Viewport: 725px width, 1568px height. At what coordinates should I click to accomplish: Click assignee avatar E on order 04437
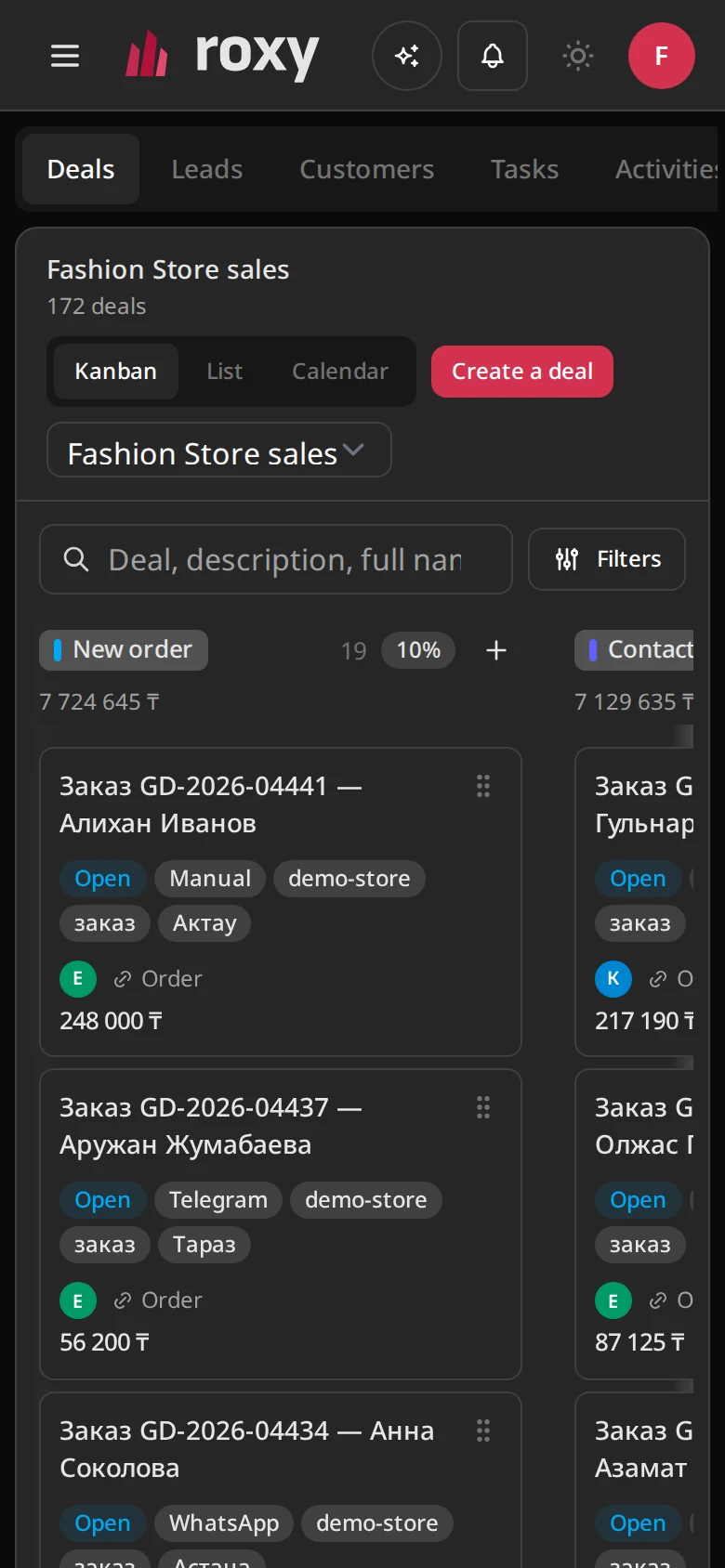tap(78, 1300)
